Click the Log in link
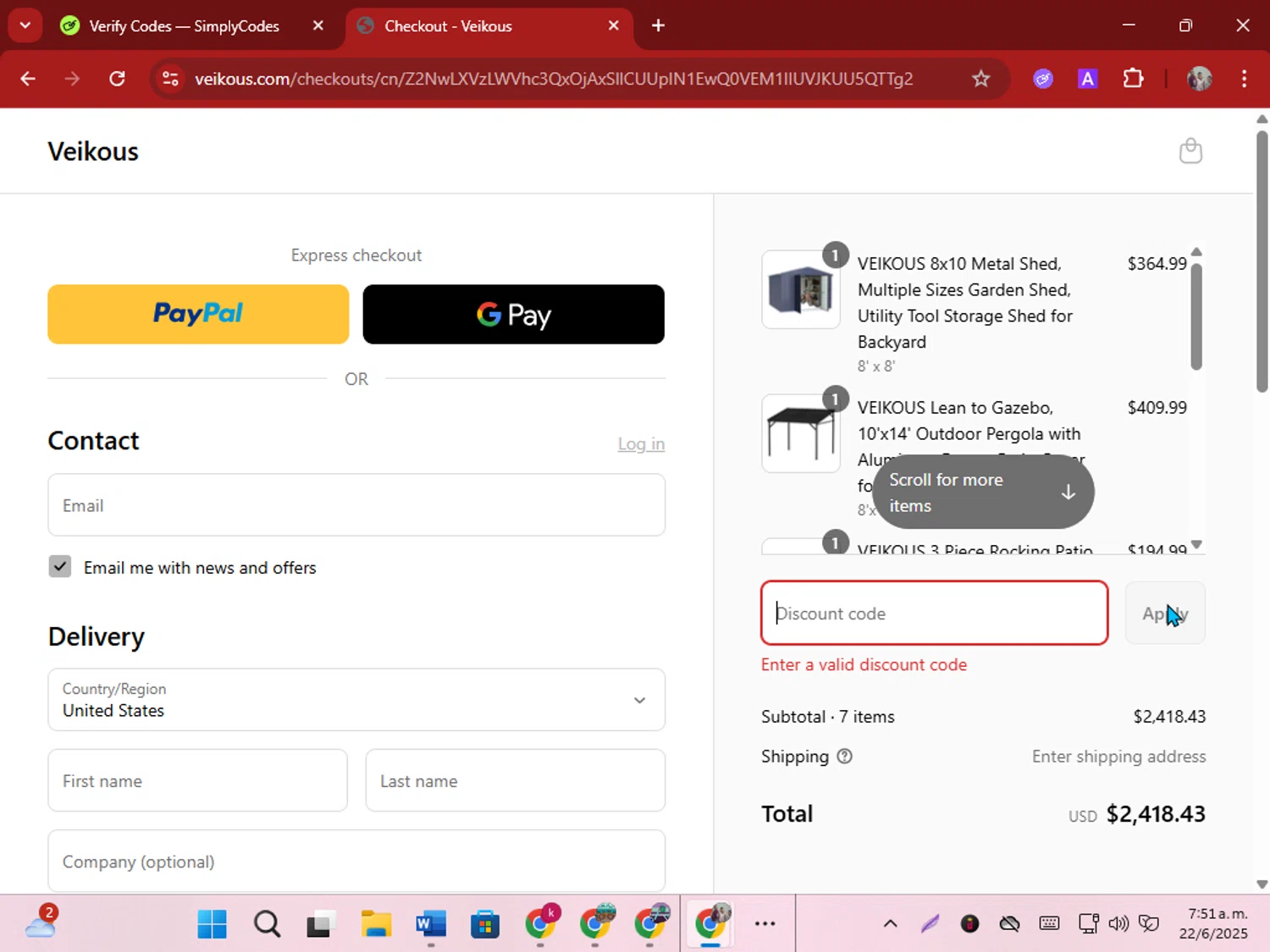Viewport: 1270px width, 952px height. [641, 444]
